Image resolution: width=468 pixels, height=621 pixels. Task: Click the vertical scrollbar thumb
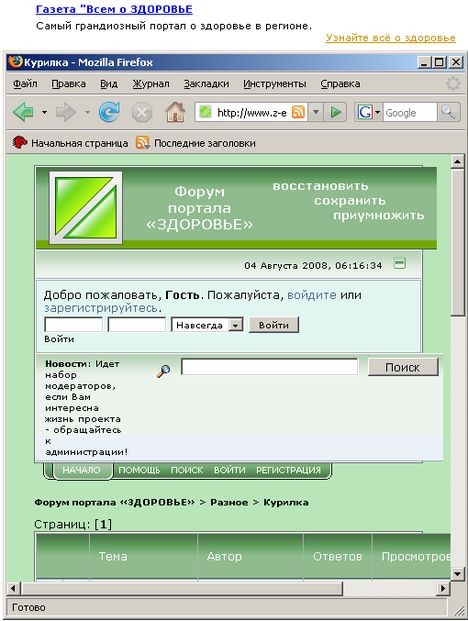pos(458,242)
